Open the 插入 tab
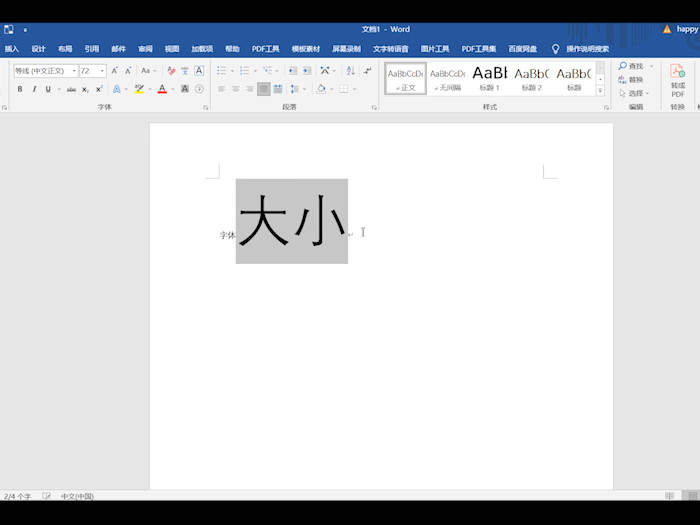700x525 pixels. coord(12,49)
